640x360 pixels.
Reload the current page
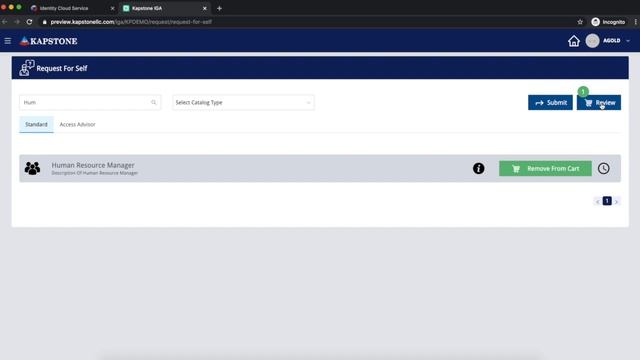click(29, 22)
